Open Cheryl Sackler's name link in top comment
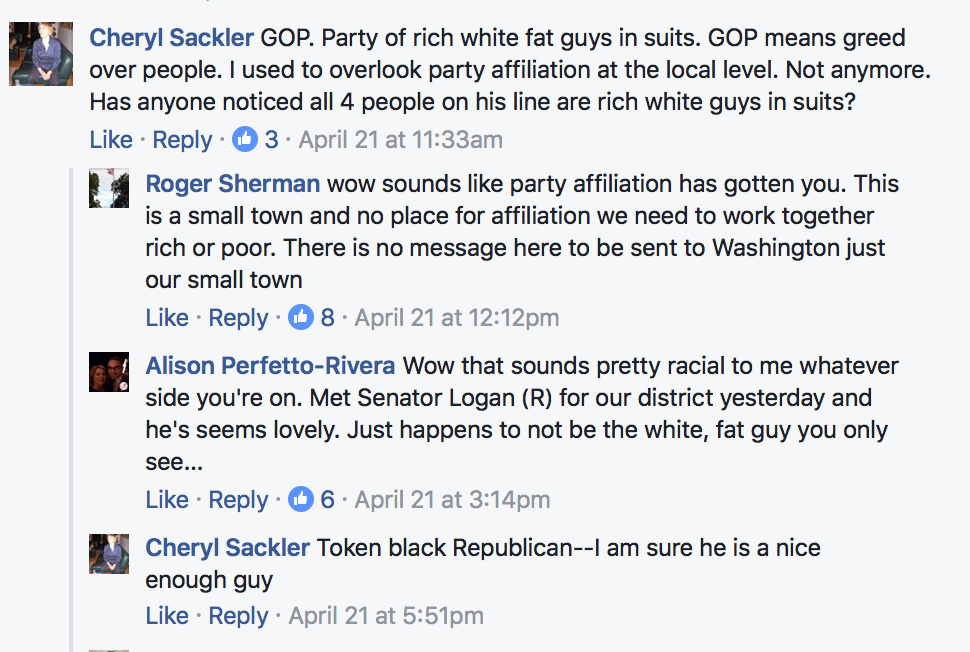 (171, 38)
